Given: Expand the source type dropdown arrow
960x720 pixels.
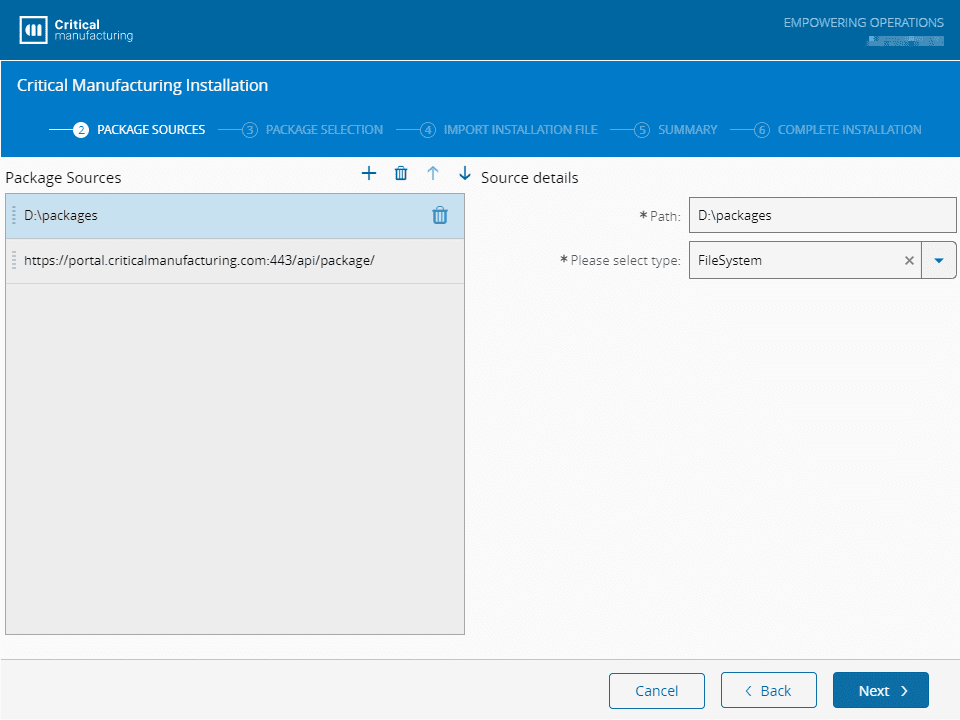Looking at the screenshot, I should click(x=938, y=260).
